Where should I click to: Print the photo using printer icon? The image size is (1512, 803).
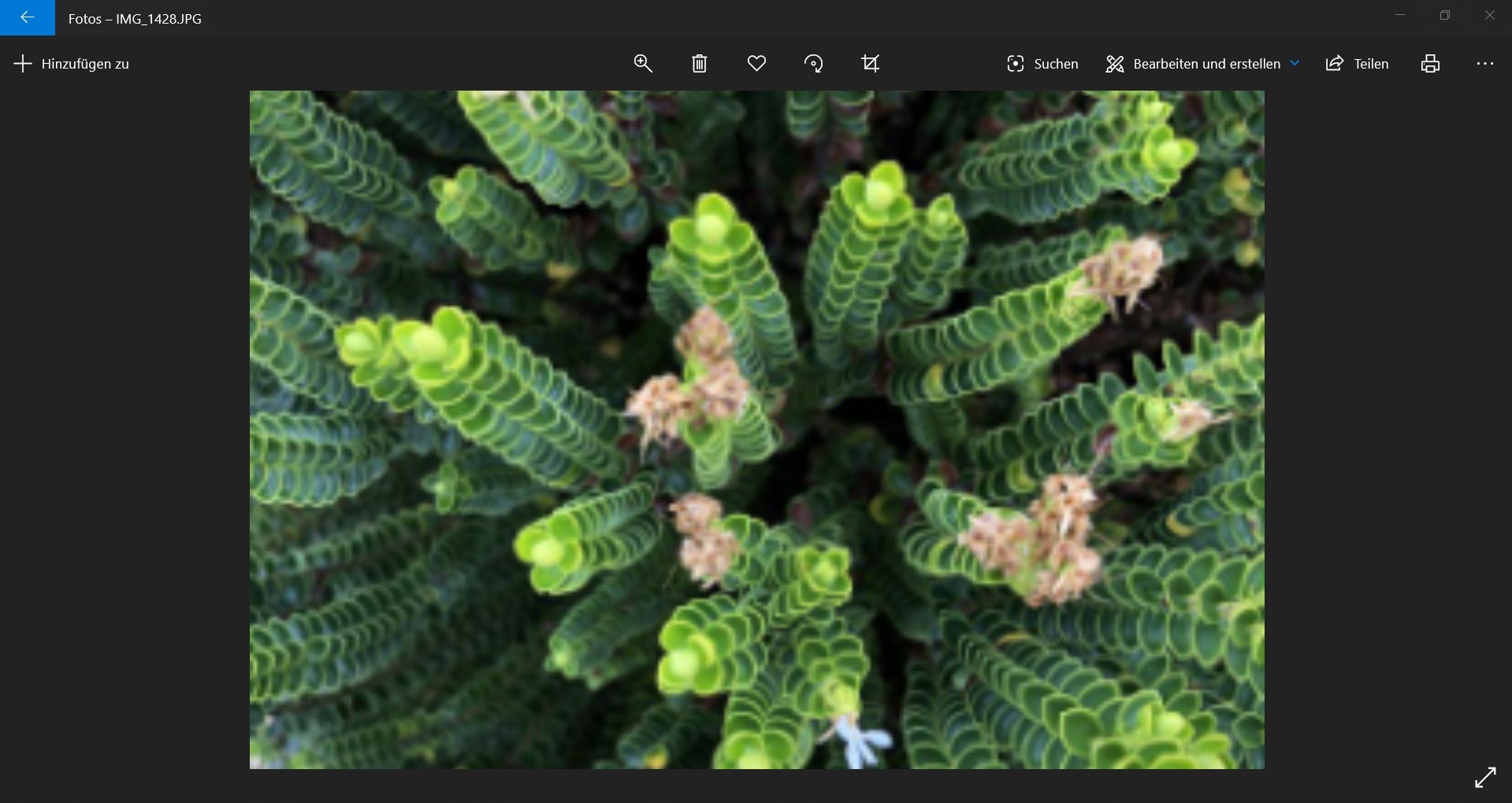pyautogui.click(x=1431, y=64)
